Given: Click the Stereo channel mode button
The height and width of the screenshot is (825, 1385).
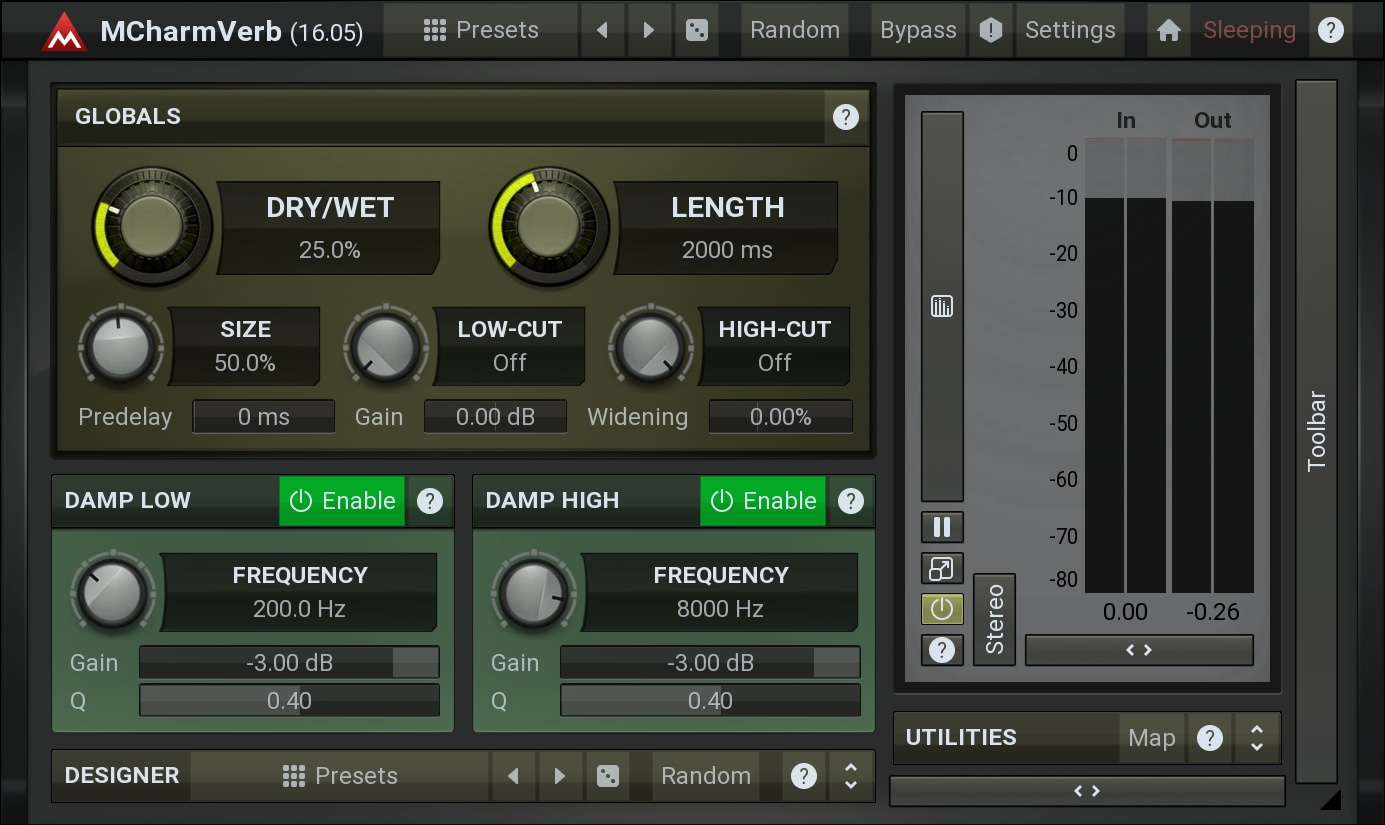Looking at the screenshot, I should (x=994, y=619).
